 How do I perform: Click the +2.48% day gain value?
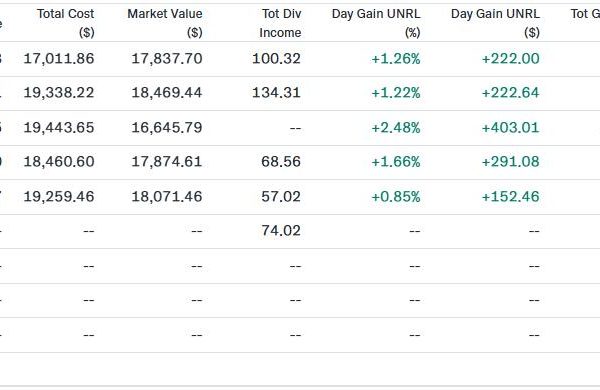396,127
